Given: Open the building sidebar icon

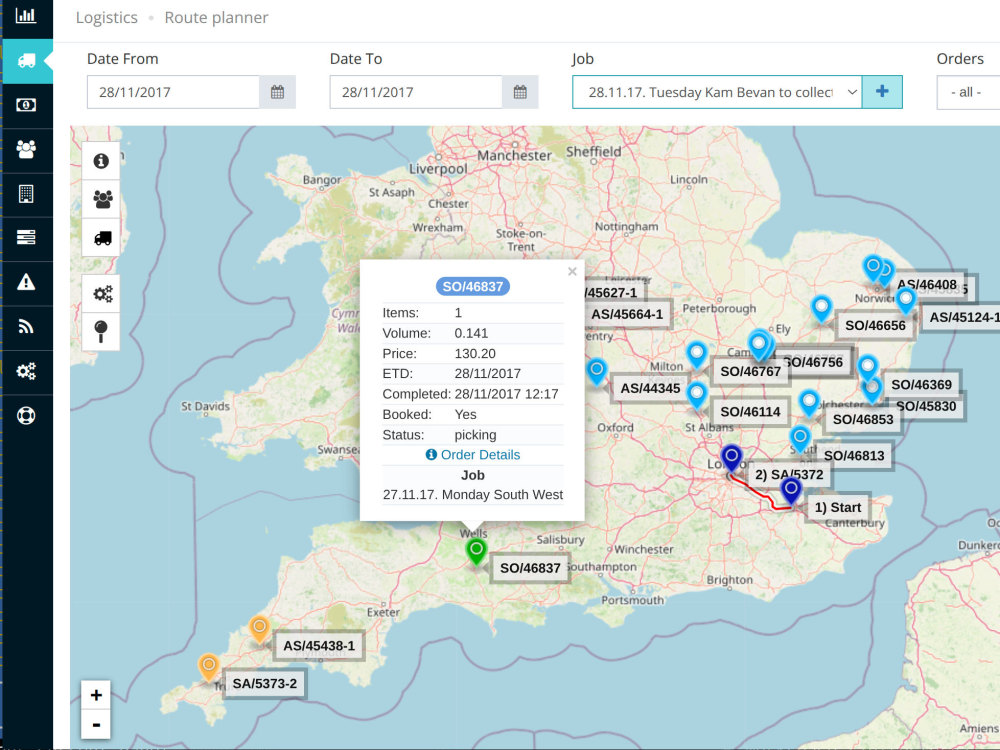Looking at the screenshot, I should point(26,194).
